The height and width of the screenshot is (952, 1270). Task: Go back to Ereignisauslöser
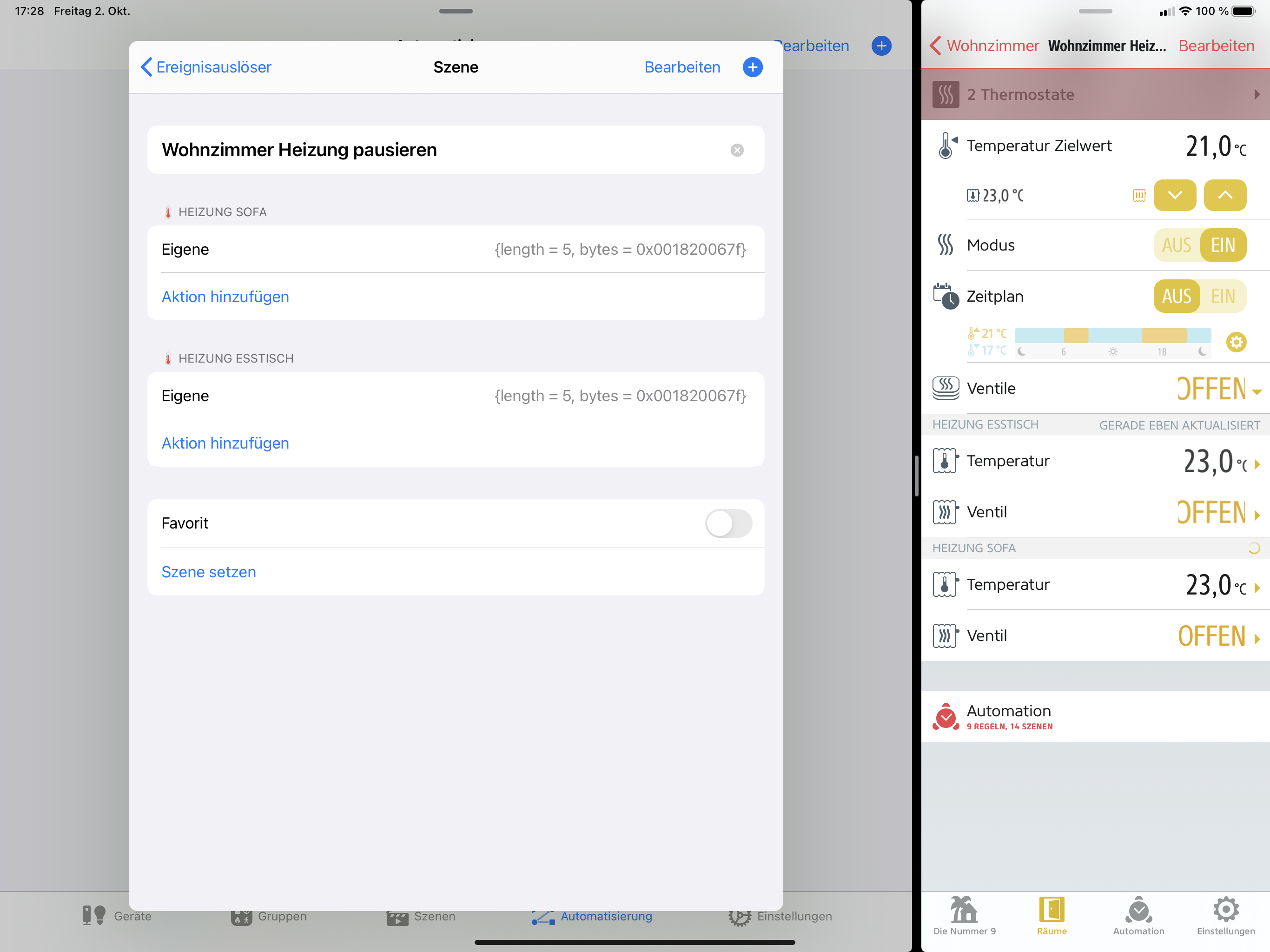(x=206, y=67)
